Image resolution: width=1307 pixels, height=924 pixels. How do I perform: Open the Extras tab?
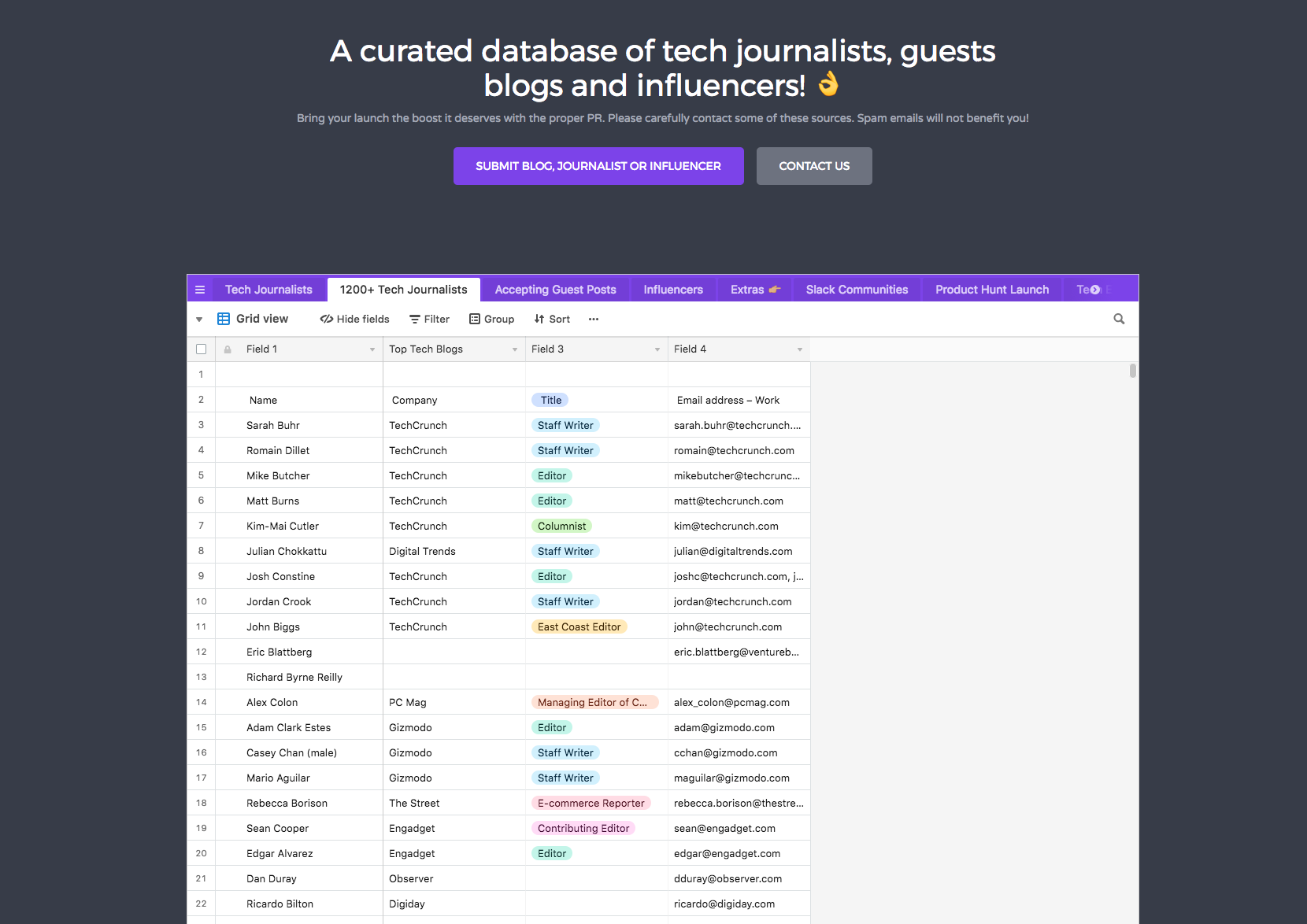pos(755,290)
